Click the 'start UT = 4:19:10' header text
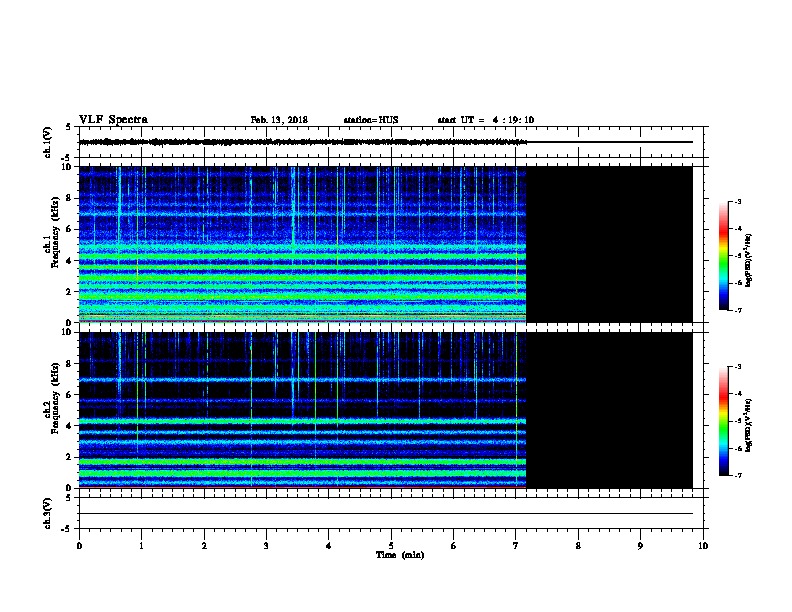 (x=486, y=120)
